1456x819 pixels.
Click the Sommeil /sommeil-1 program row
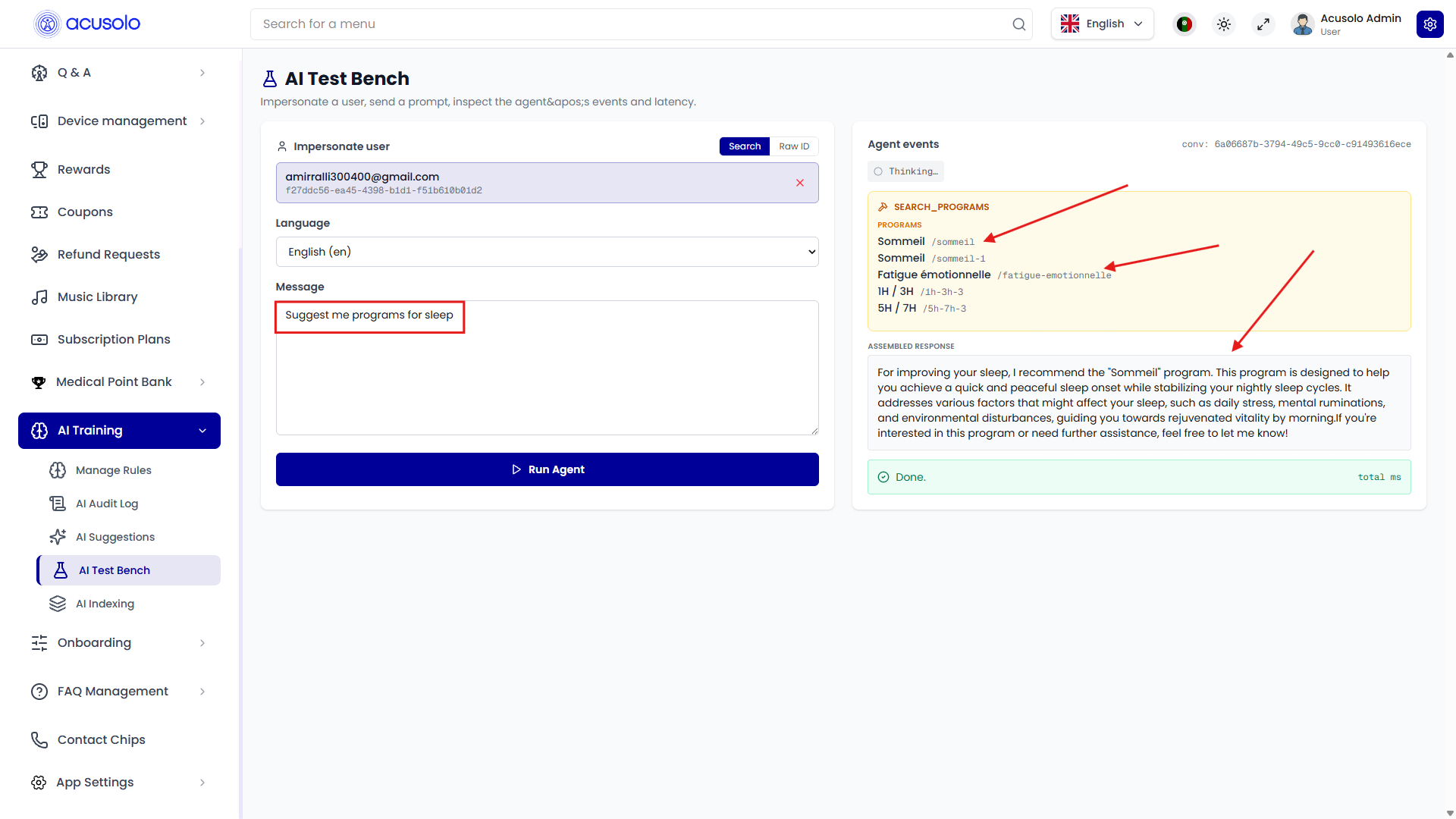point(931,259)
